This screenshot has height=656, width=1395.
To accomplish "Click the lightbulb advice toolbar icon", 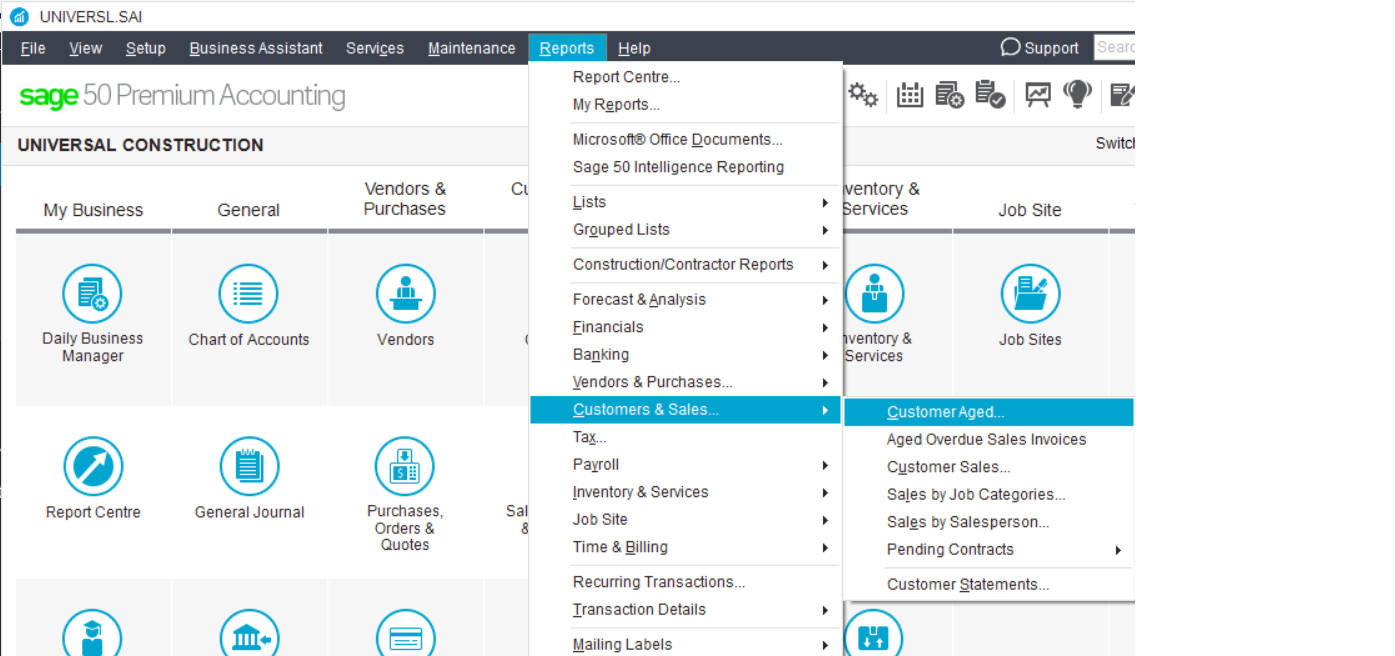I will pos(1077,95).
